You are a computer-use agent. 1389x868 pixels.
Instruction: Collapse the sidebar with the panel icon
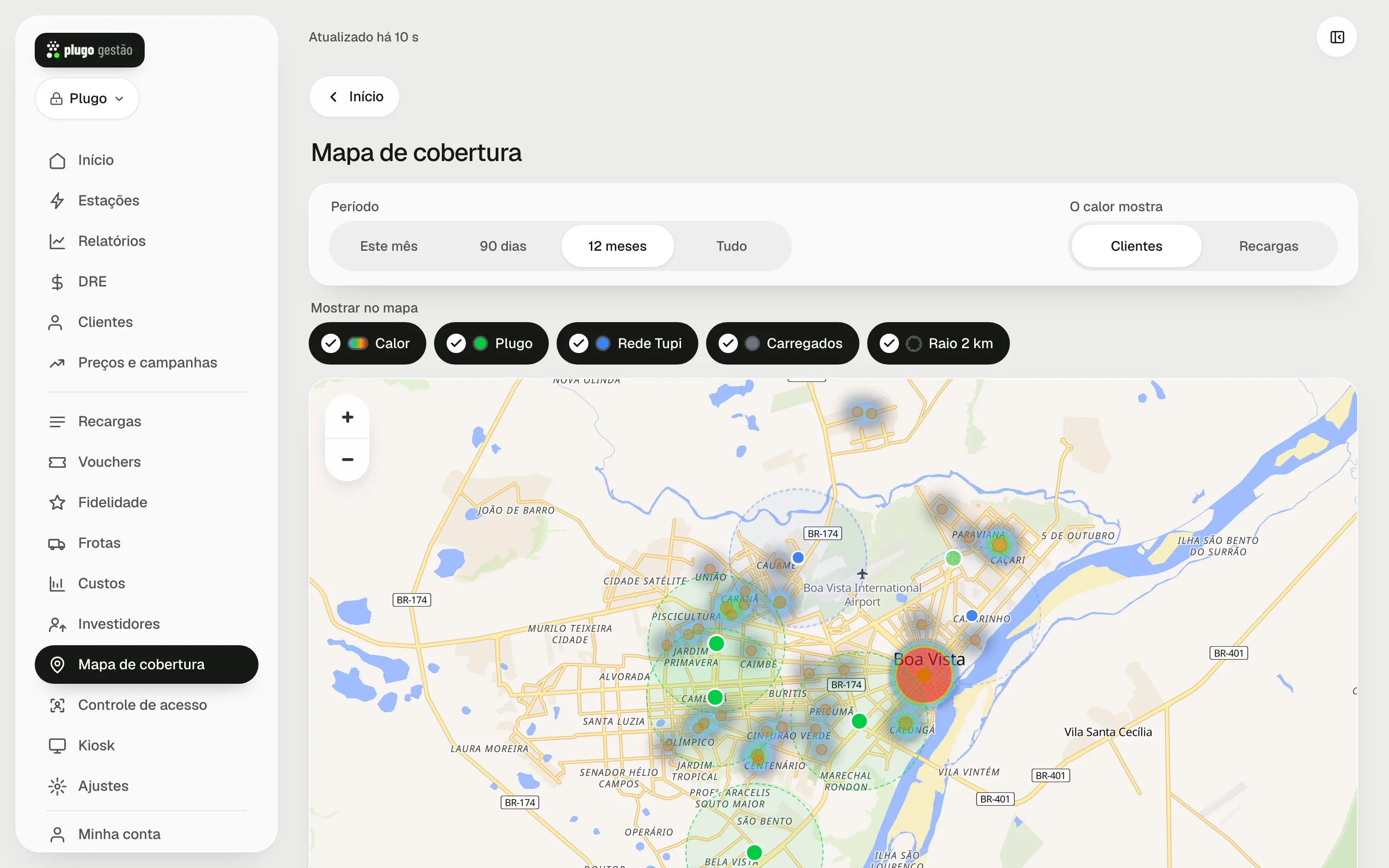[x=1337, y=37]
